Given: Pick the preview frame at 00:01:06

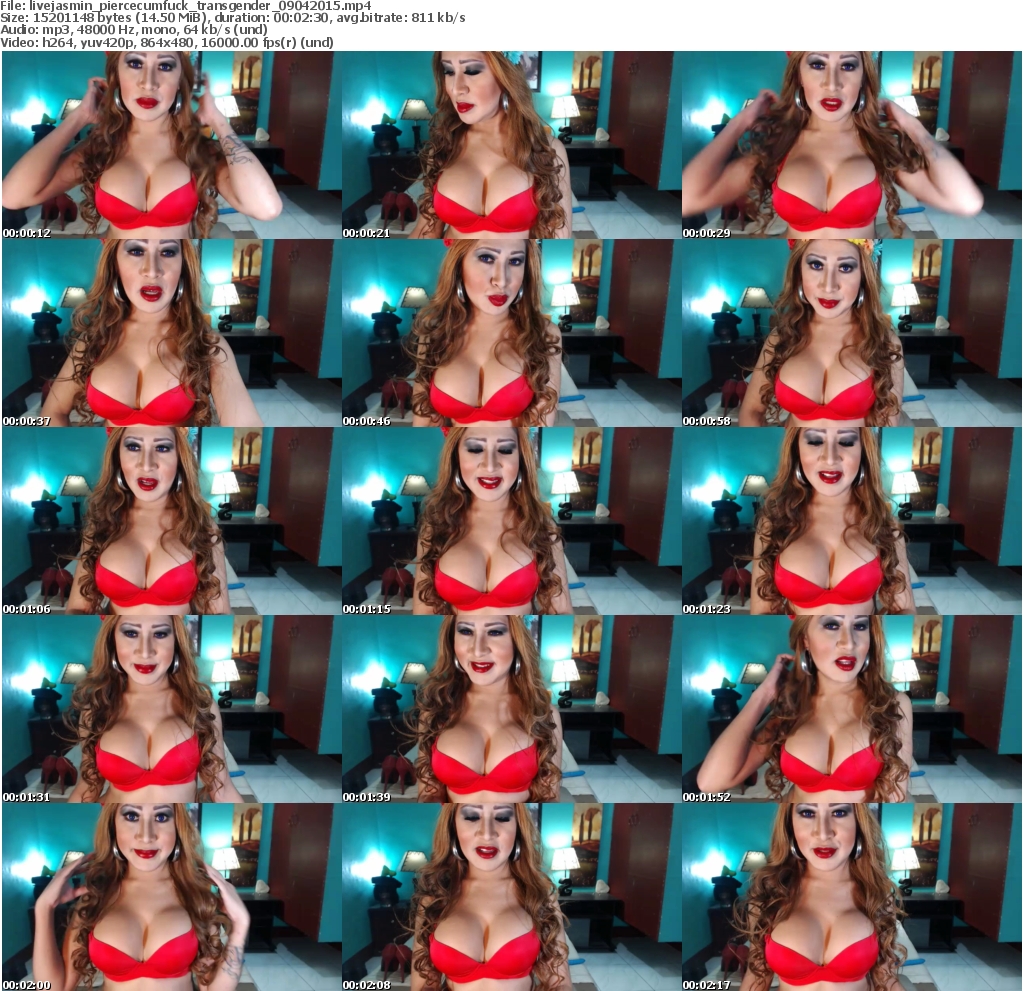Looking at the screenshot, I should (171, 521).
